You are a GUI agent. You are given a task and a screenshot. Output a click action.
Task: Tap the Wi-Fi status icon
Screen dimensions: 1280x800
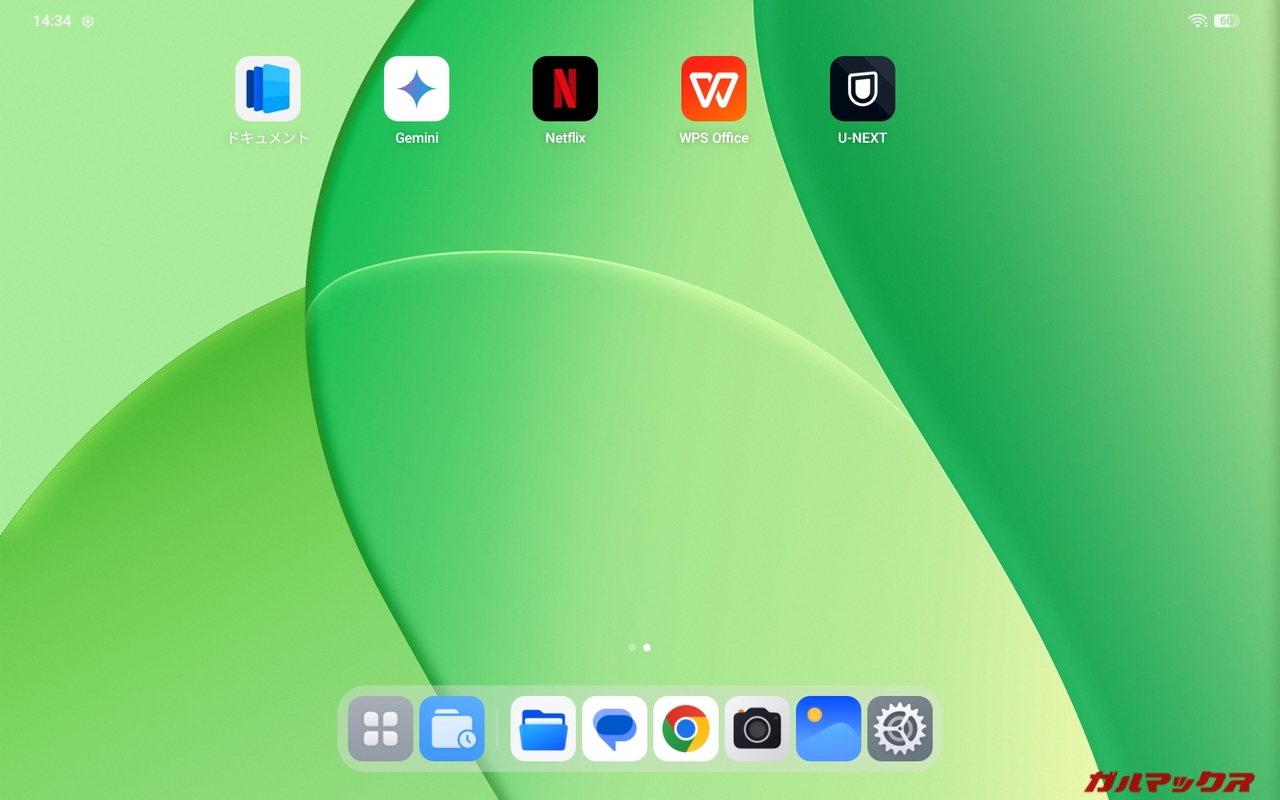tap(1197, 21)
